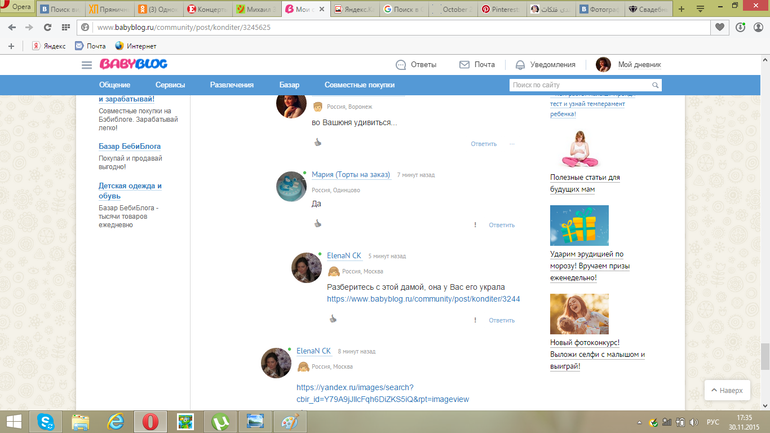
Task: Report Мария's comment with the exclamation mark
Action: point(474,225)
